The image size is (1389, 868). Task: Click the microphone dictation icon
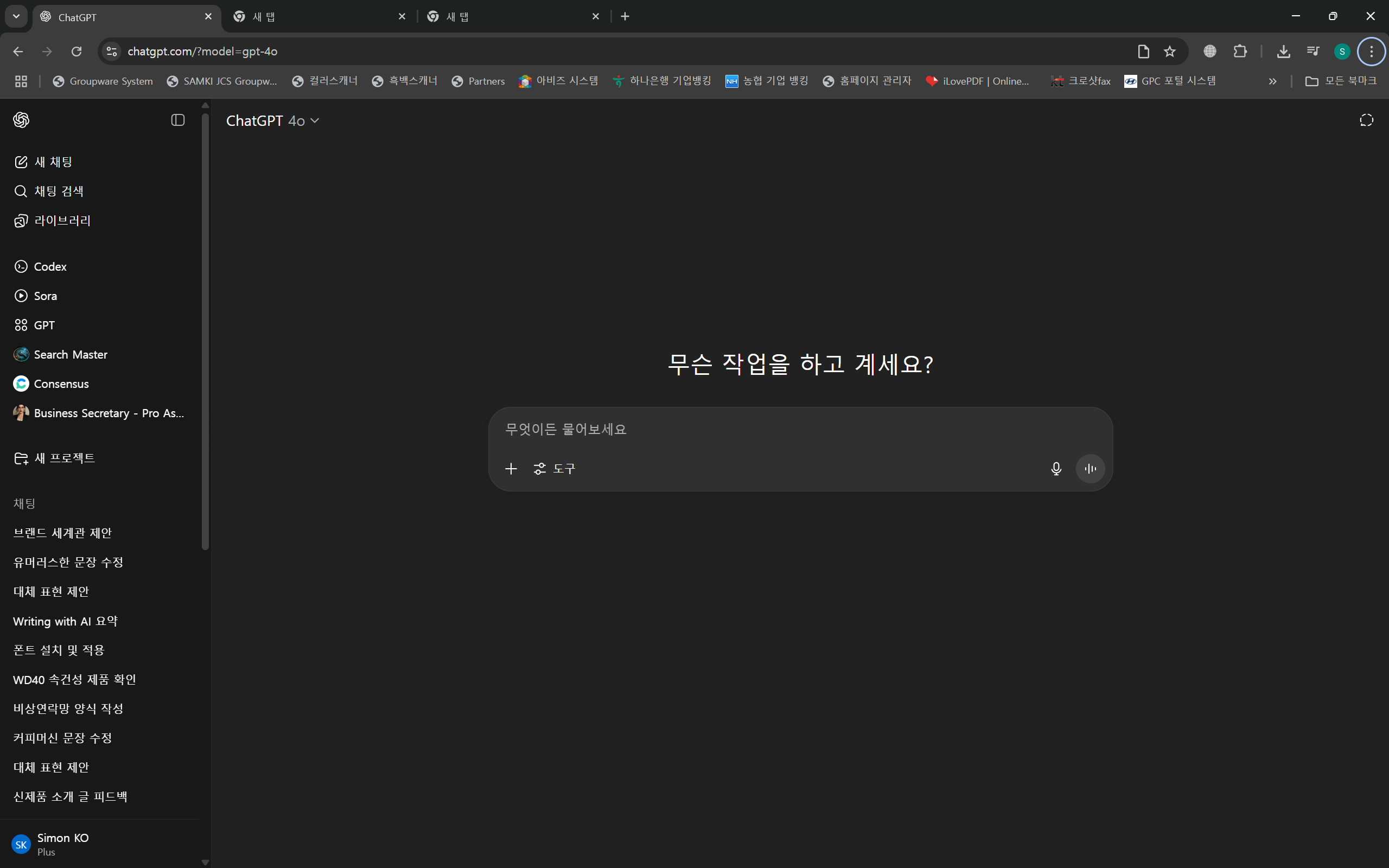pos(1056,469)
